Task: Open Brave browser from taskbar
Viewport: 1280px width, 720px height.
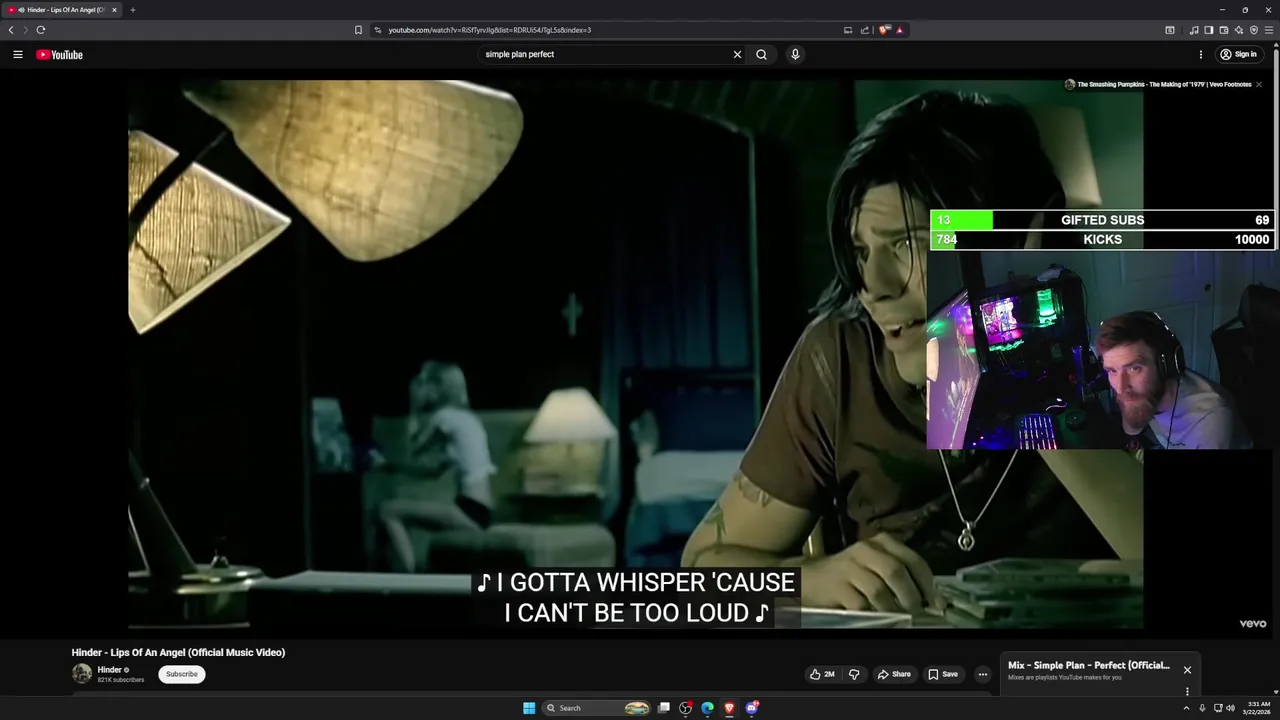Action: pos(729,708)
